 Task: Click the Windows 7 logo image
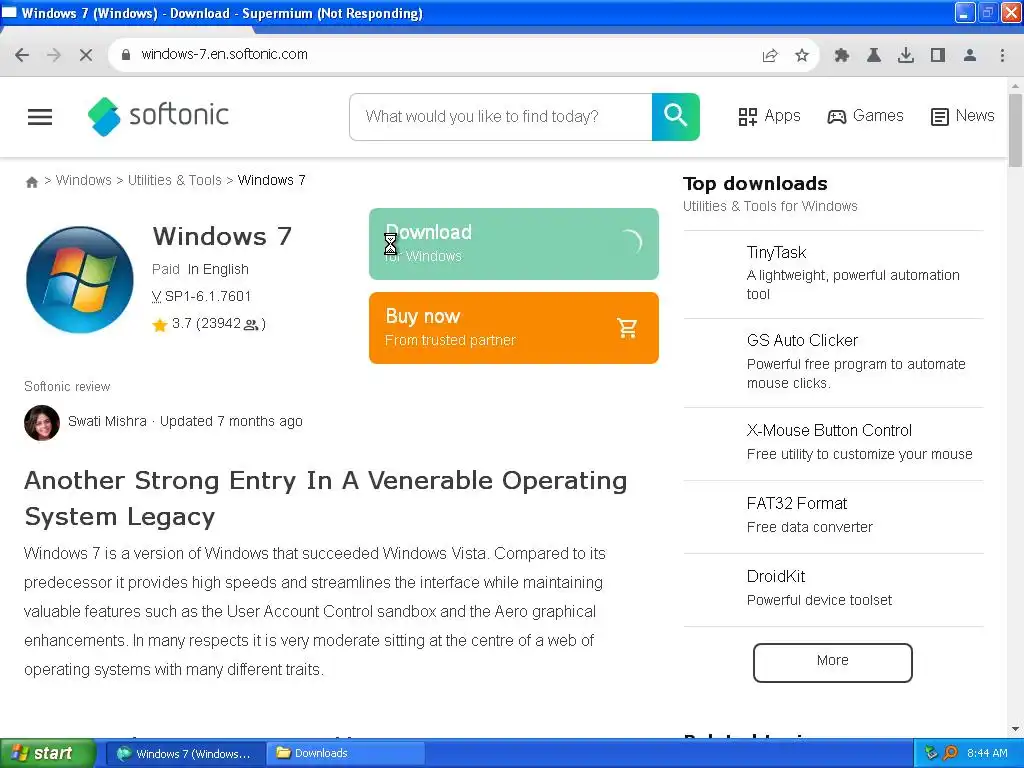[80, 280]
